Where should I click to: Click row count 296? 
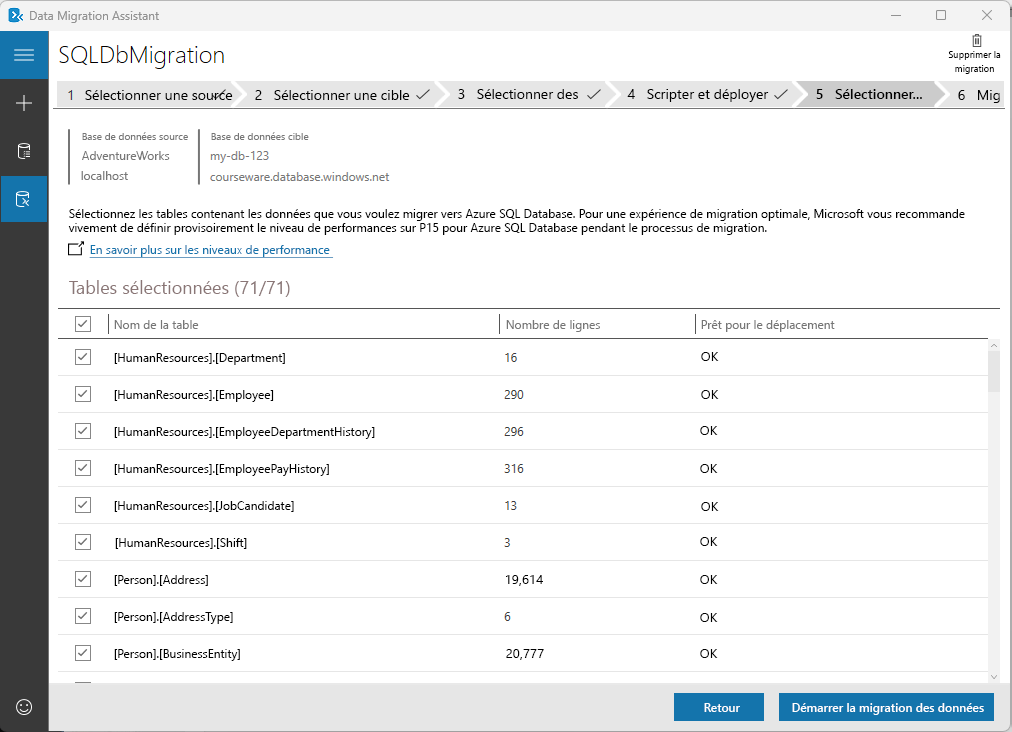click(x=514, y=431)
